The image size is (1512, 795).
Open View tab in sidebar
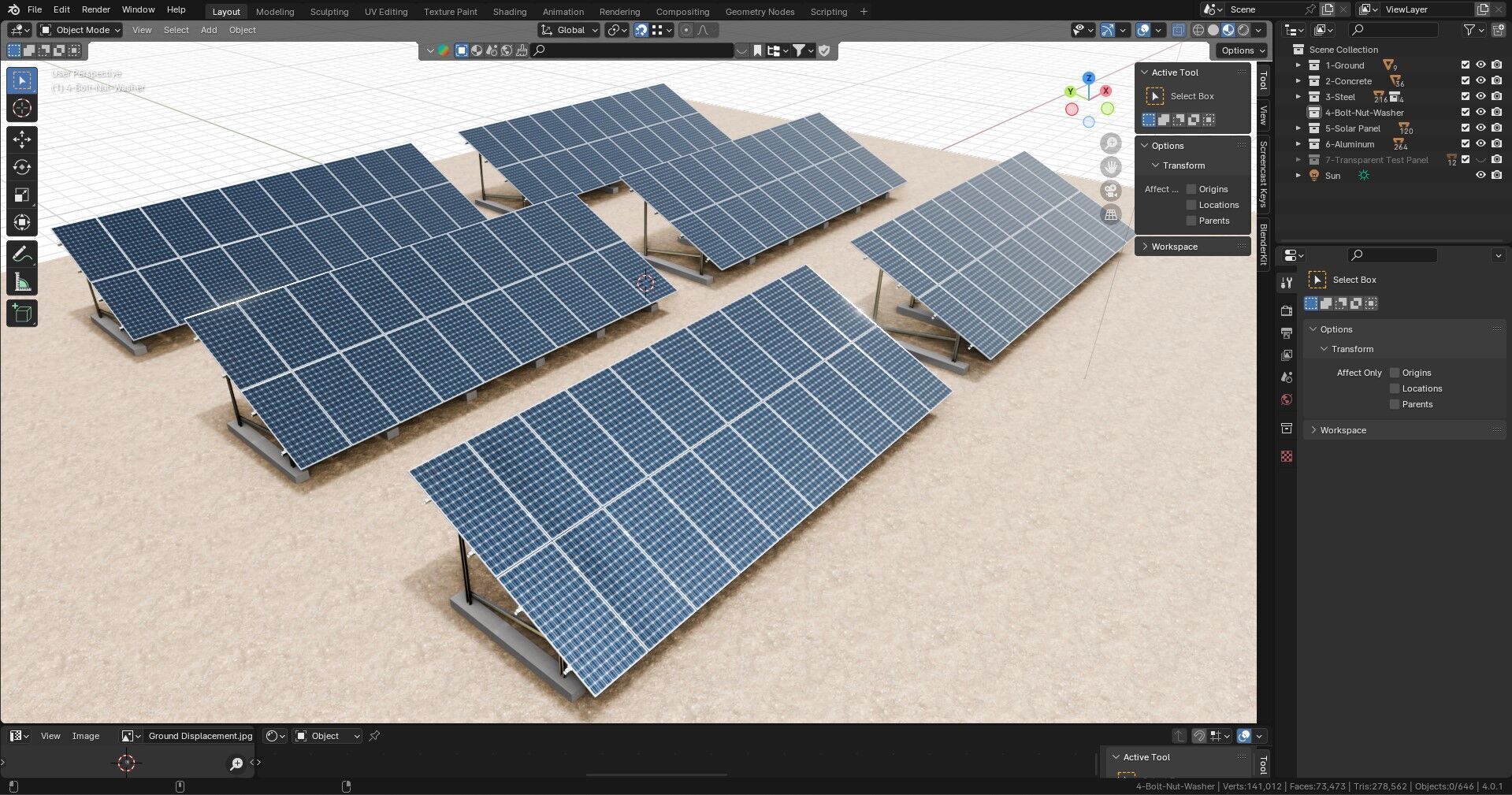[1263, 115]
